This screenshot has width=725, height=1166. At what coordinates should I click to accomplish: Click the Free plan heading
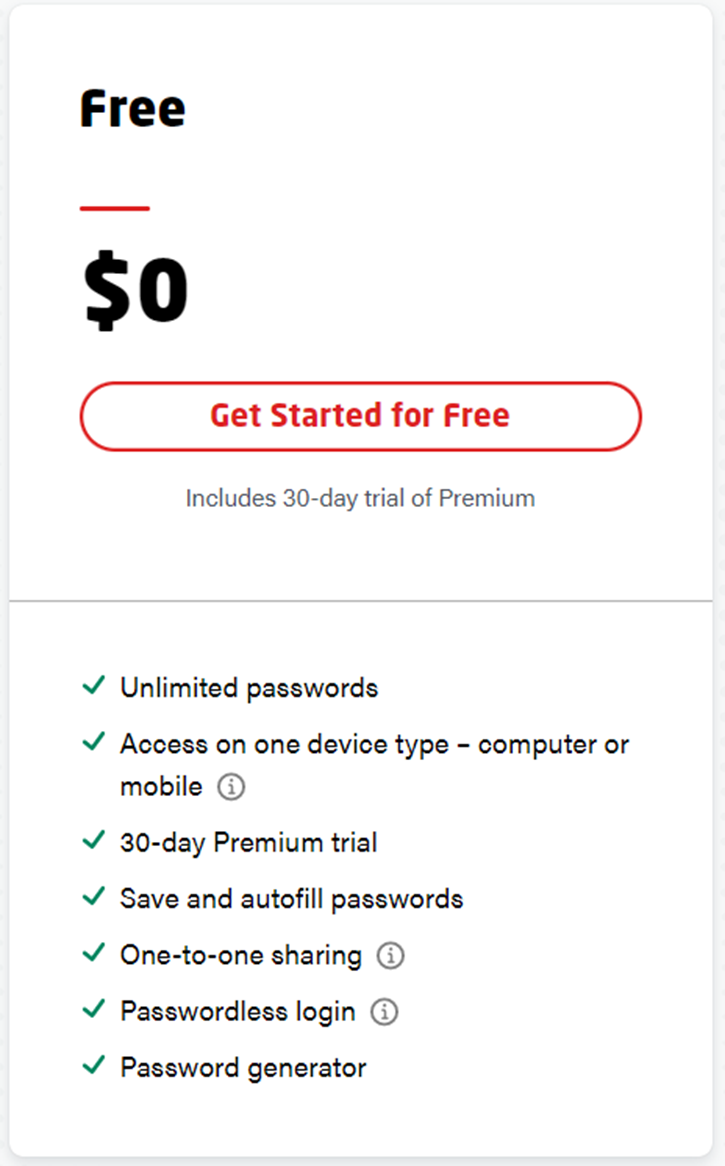point(132,109)
